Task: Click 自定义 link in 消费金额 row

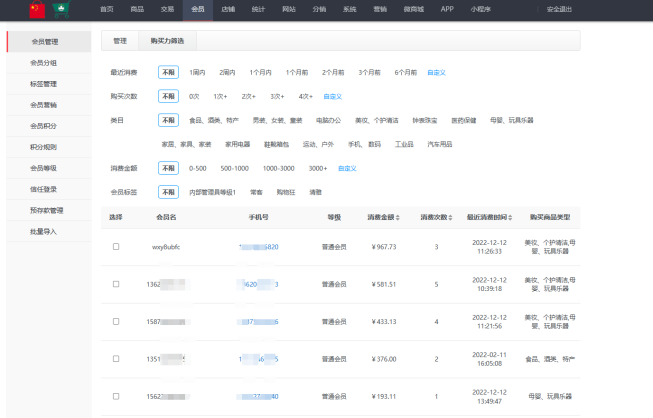Action: pos(347,168)
